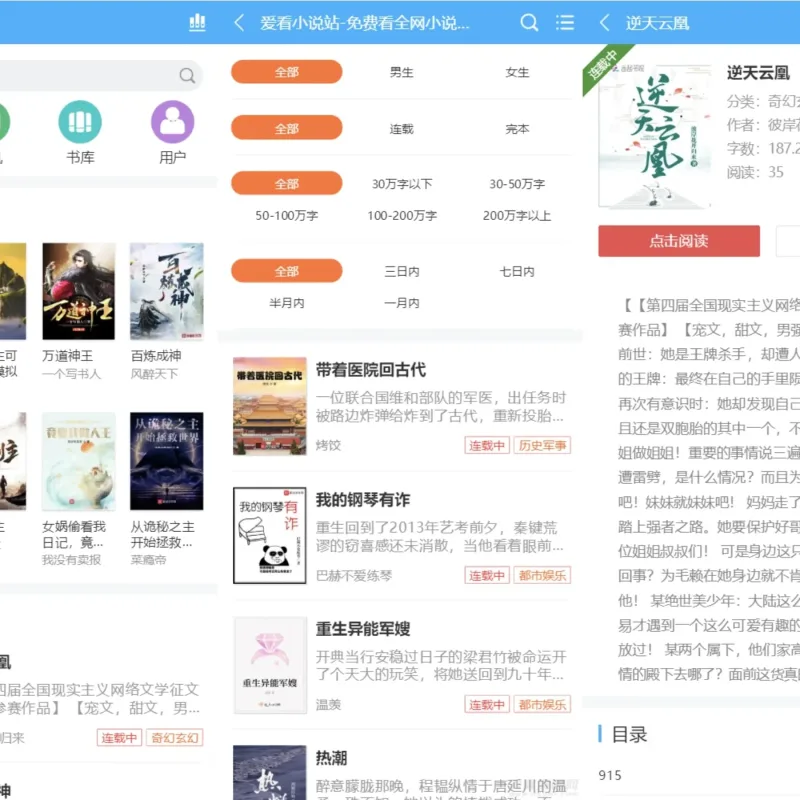Click the back arrow beside 爱看小说站 title
The width and height of the screenshot is (800, 800).
coord(239,23)
